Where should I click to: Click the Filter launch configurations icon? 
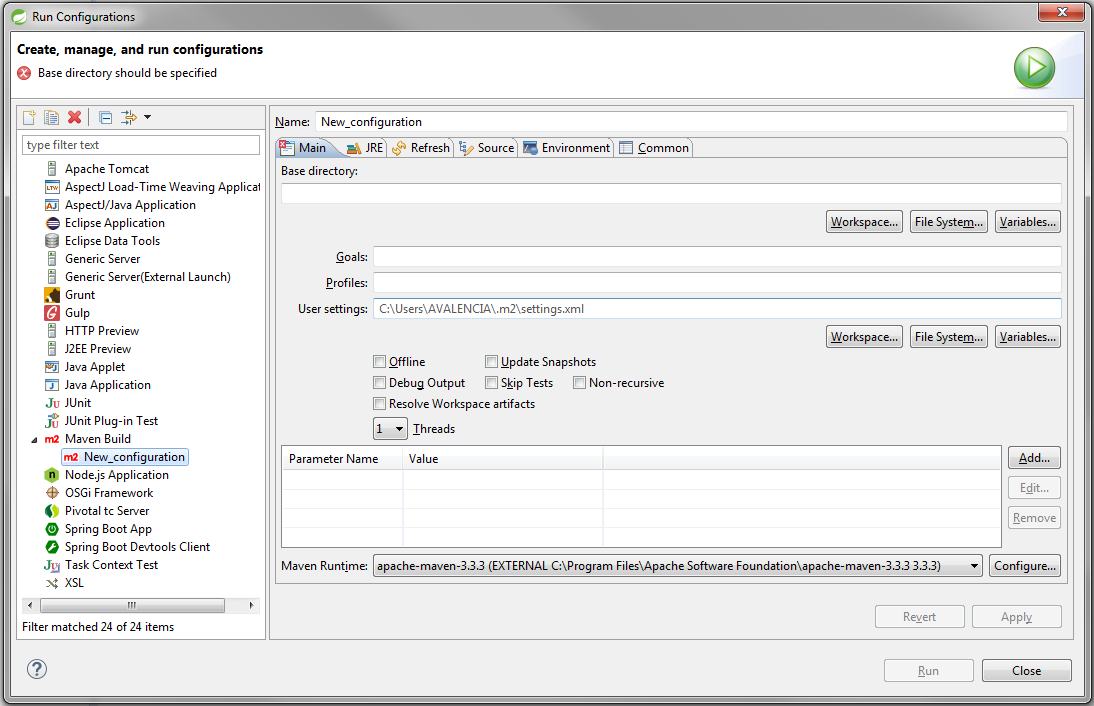[128, 117]
